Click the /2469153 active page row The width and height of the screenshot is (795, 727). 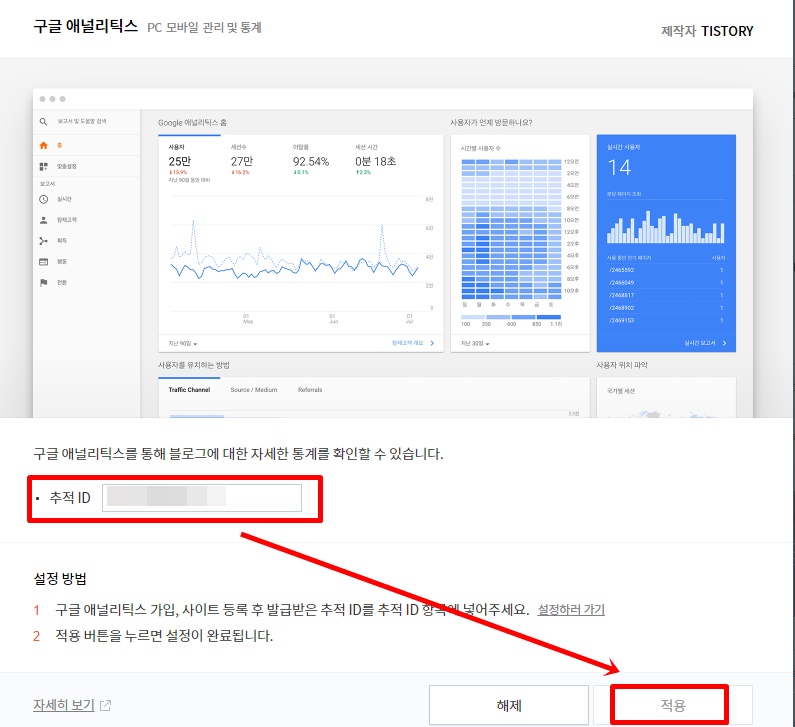pos(666,320)
